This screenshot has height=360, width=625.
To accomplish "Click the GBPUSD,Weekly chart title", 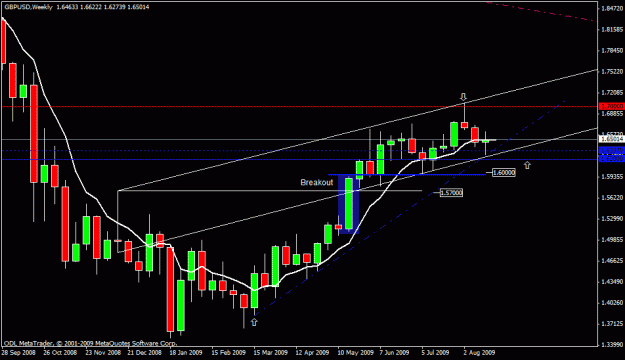I will 28,7.
